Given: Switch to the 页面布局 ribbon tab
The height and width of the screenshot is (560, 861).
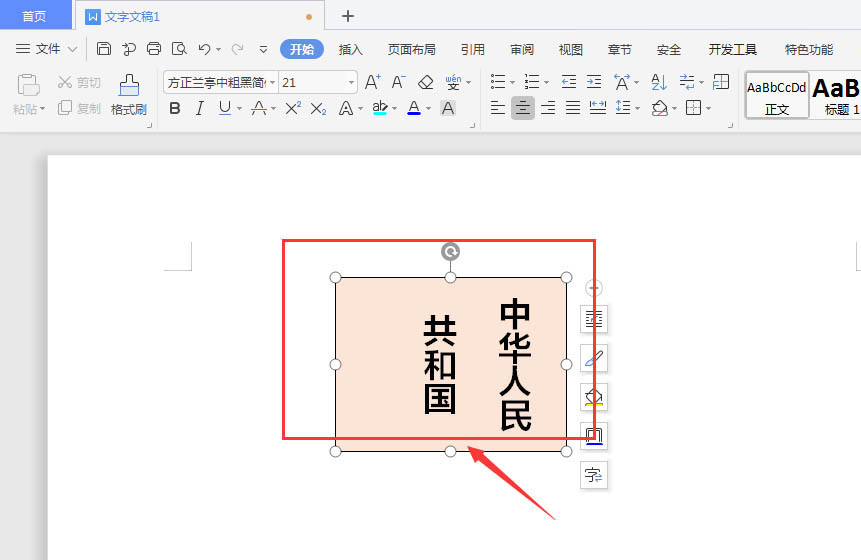Looking at the screenshot, I should click(412, 49).
